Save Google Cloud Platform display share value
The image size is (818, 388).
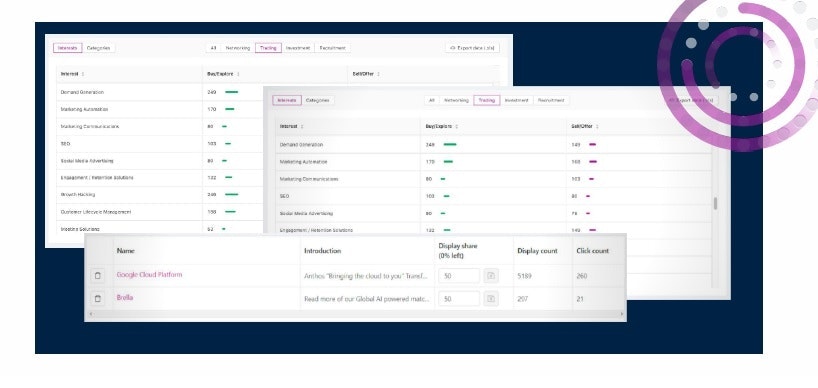(490, 276)
